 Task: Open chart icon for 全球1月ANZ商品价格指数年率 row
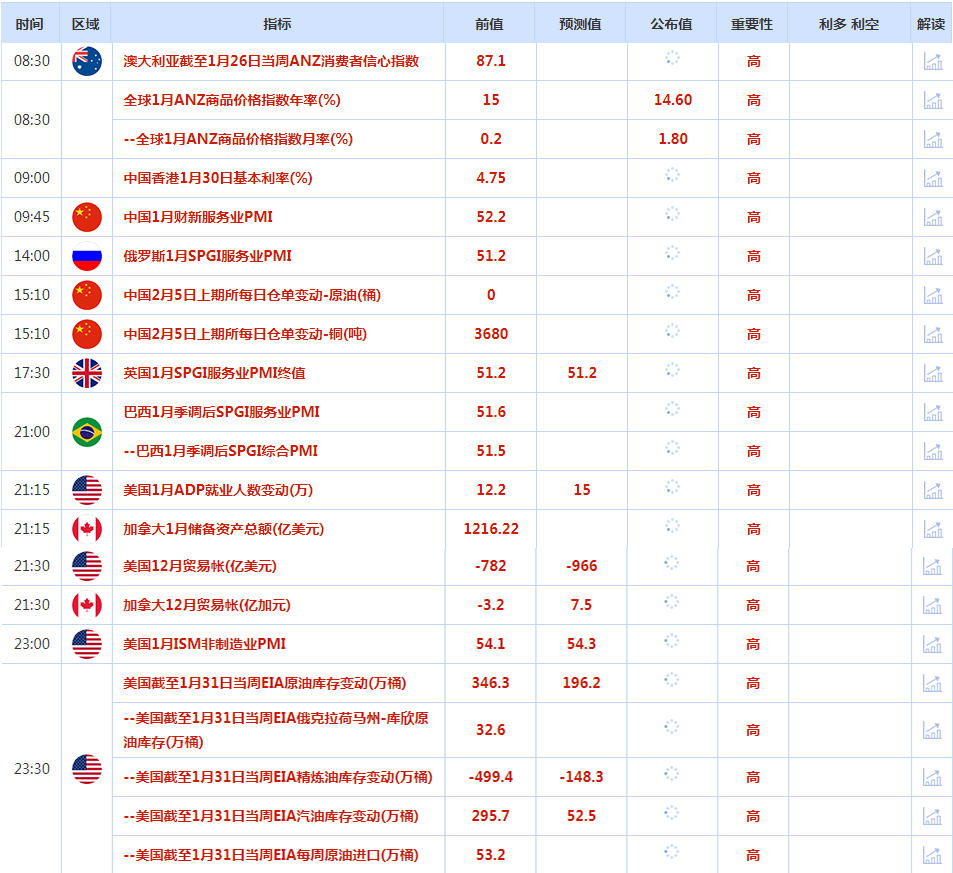click(x=933, y=100)
